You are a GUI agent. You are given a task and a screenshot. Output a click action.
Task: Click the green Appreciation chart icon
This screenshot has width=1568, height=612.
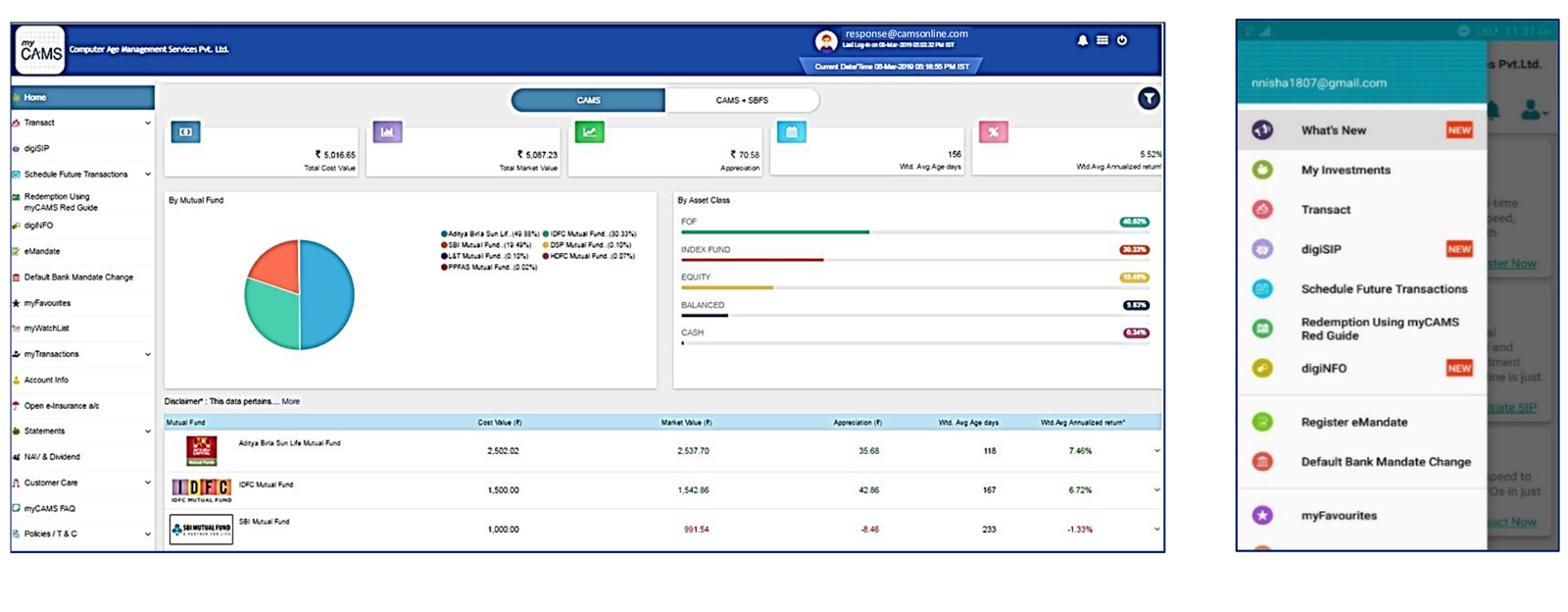[x=589, y=132]
